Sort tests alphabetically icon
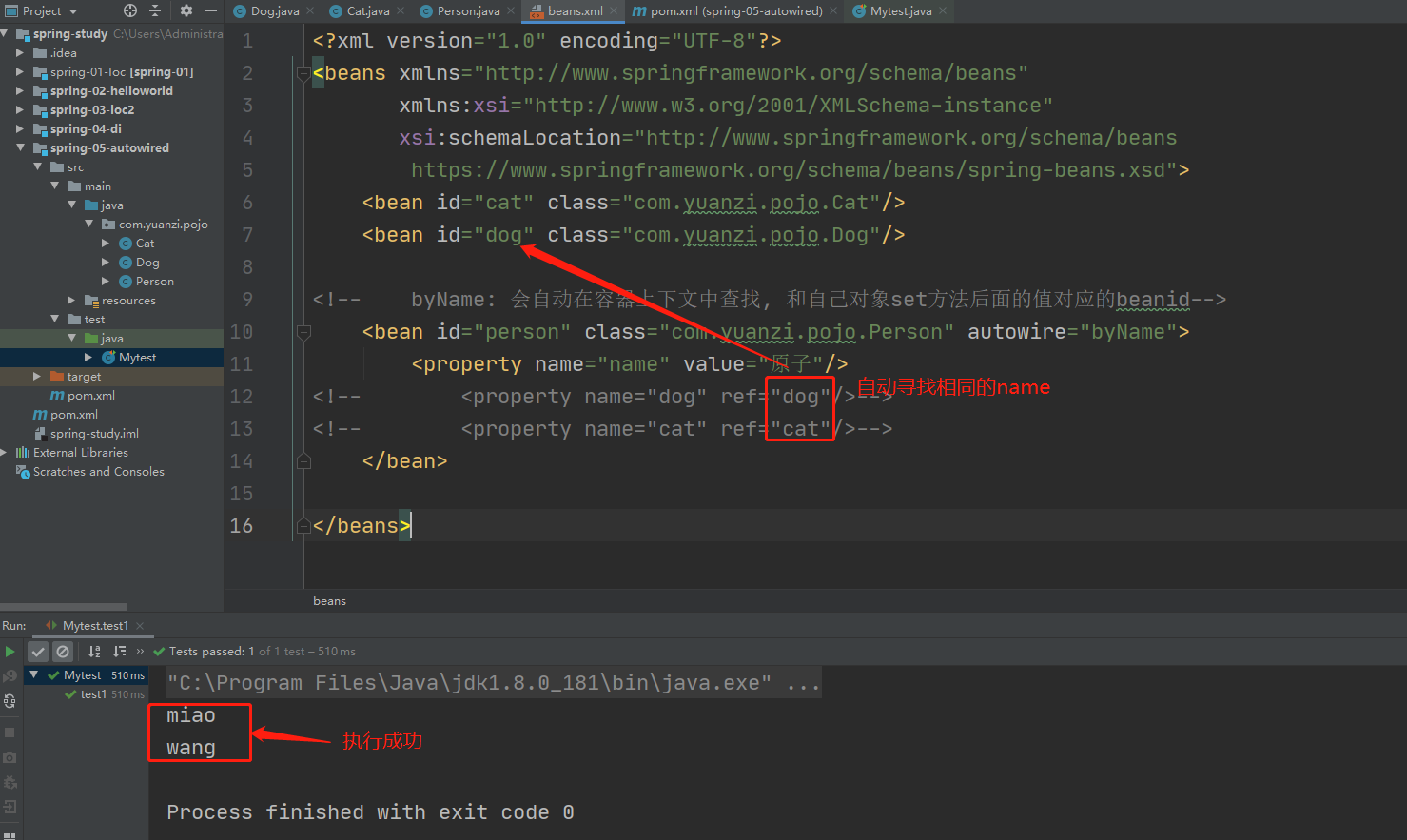Viewport: 1407px width, 840px height. (94, 652)
